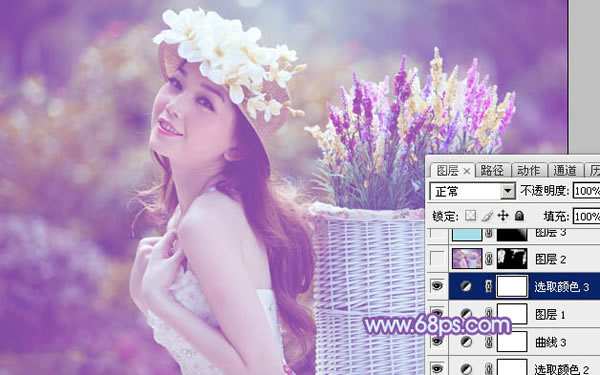Viewport: 600px width, 375px height.
Task: Click the 不透明度 opacity value field
Action: (x=586, y=191)
